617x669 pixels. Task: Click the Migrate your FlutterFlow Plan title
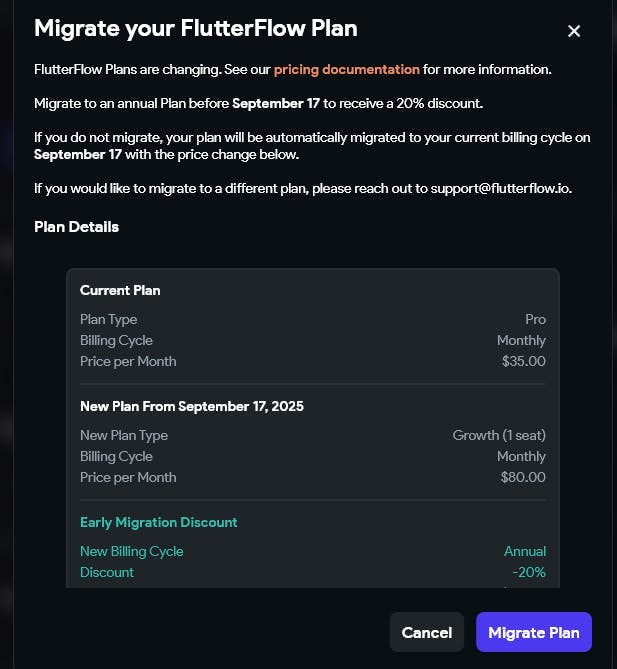195,28
